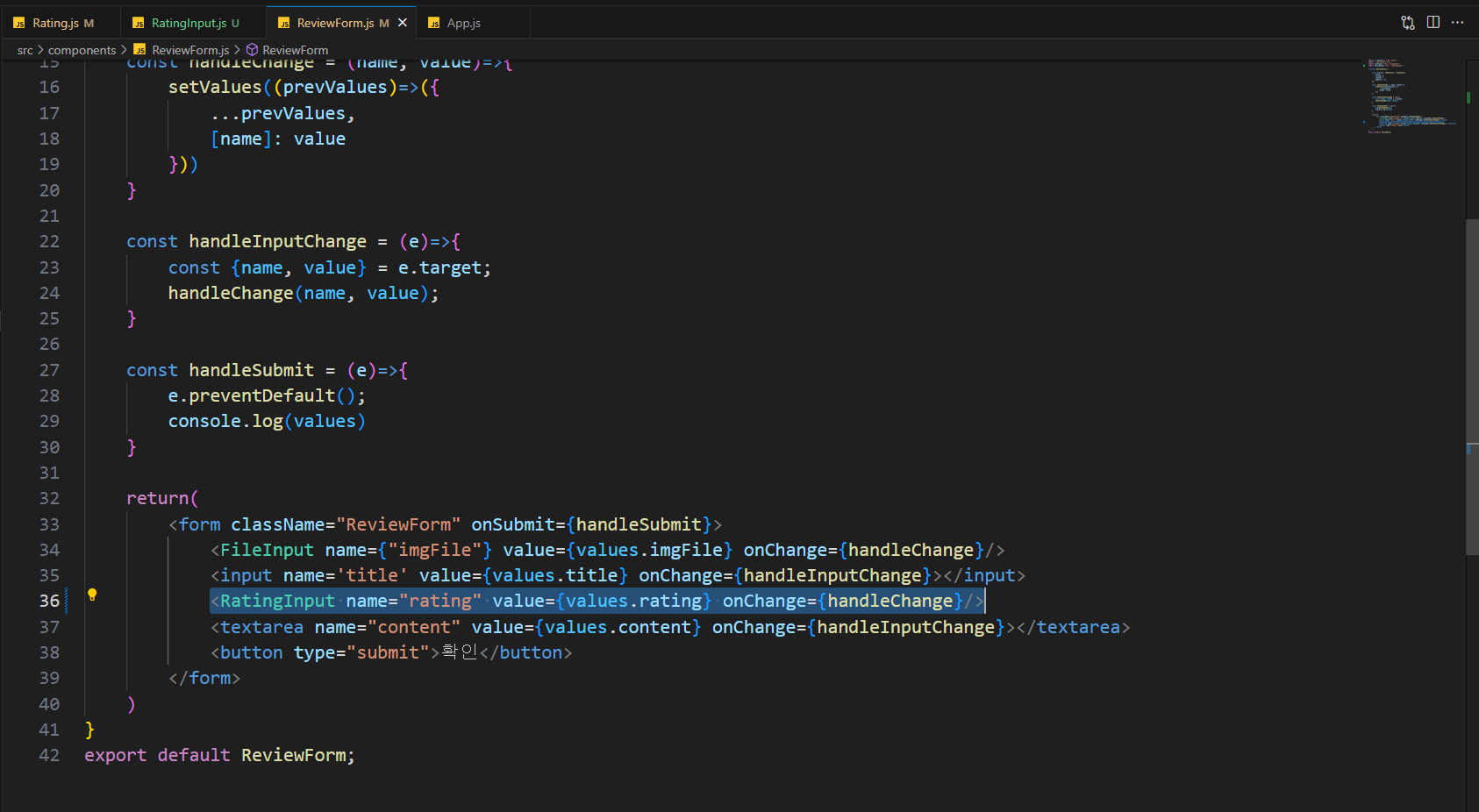Open the ReviewForm.js breadcrumb file
The width and height of the screenshot is (1479, 812).
click(x=182, y=50)
